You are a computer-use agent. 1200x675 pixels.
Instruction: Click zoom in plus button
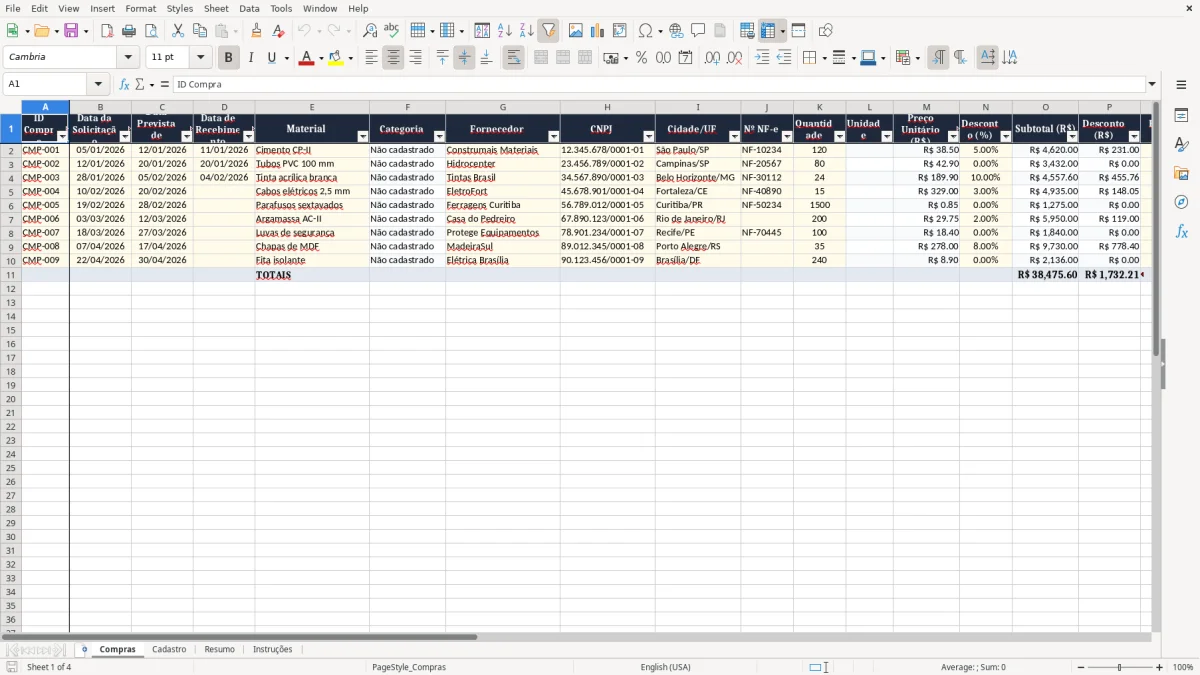coord(1160,667)
